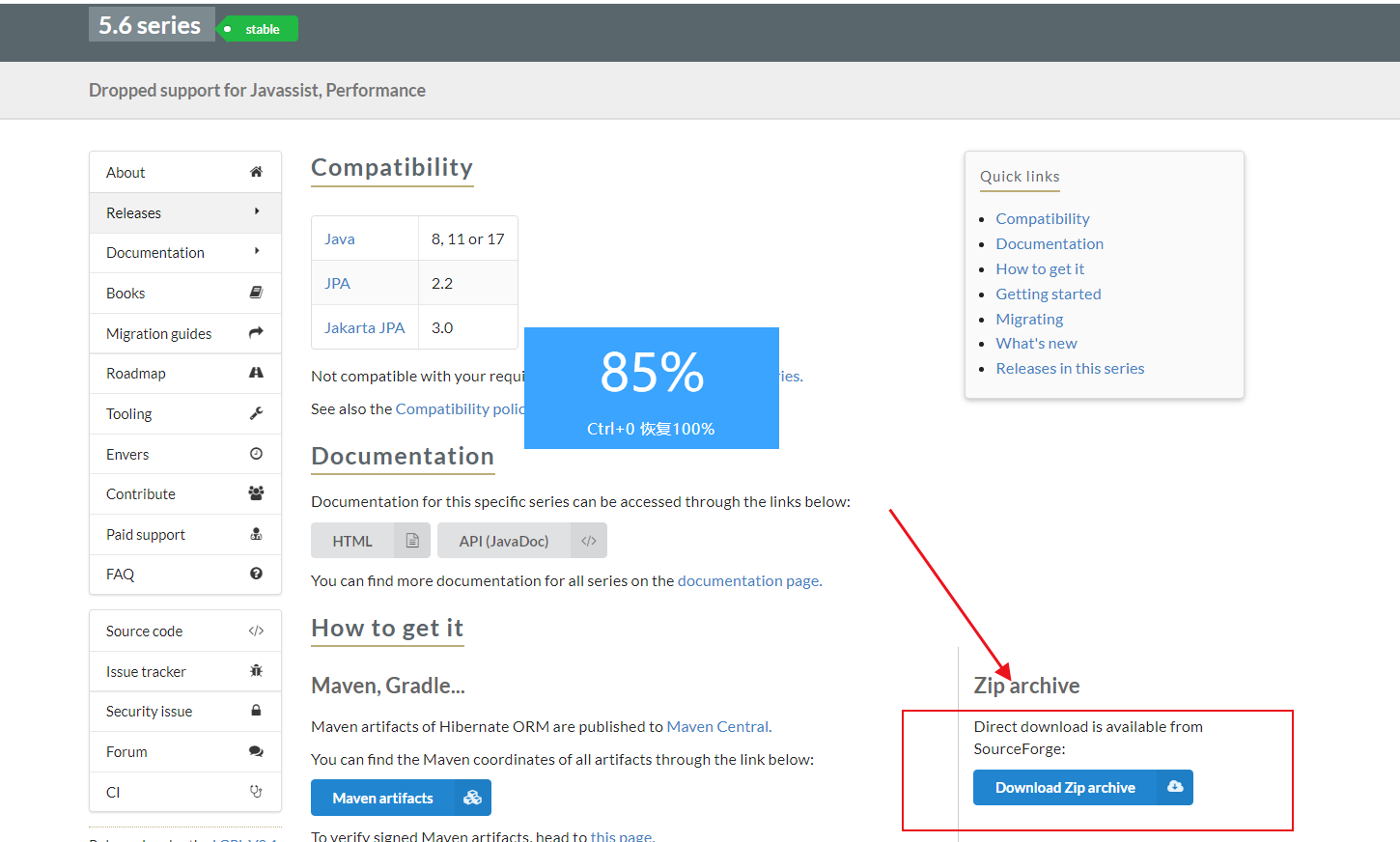Click the "2.2" JPA version cell

(468, 283)
